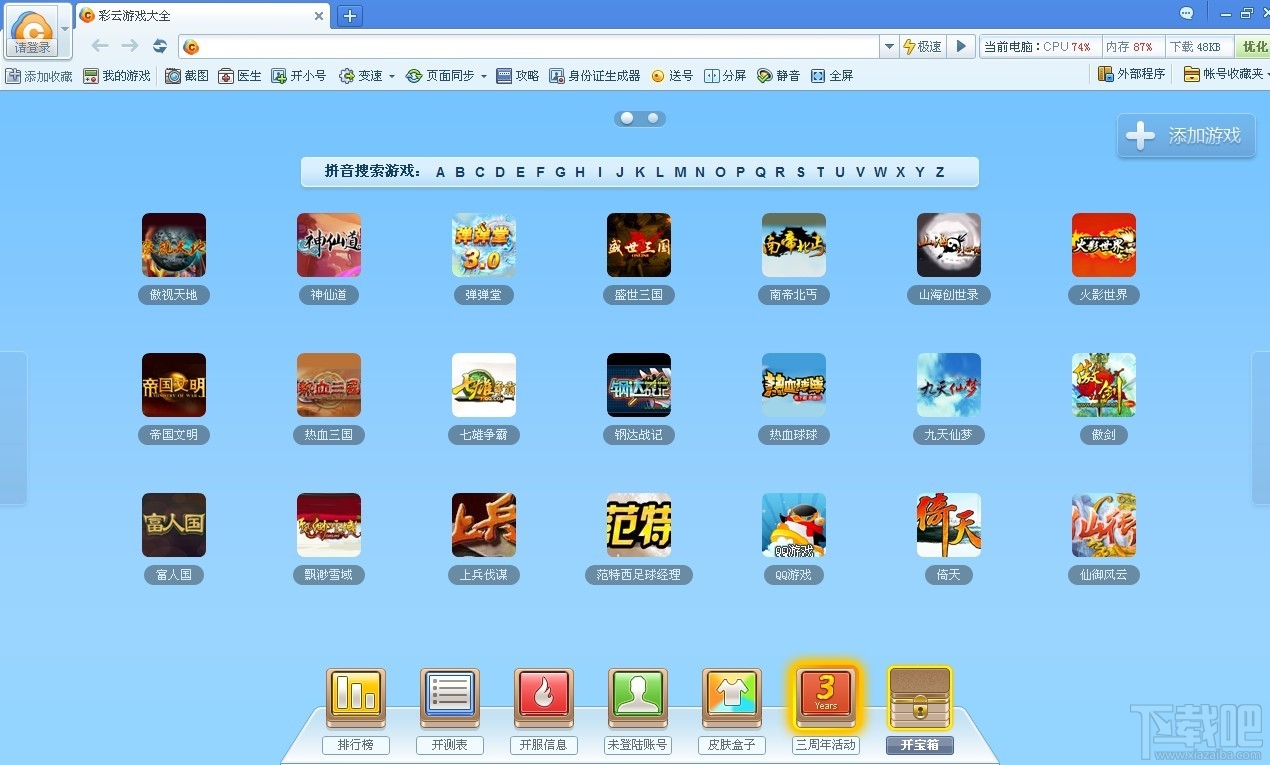This screenshot has height=765, width=1270.
Task: Open the 三周年活动 event icon
Action: pos(826,697)
